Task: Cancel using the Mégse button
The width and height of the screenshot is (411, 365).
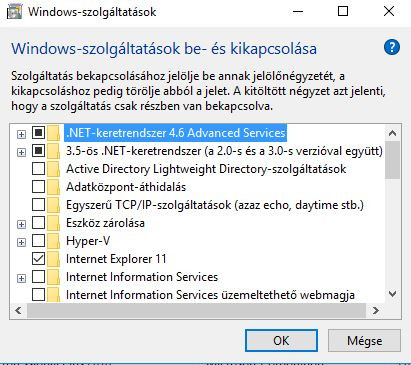Action: 364,341
